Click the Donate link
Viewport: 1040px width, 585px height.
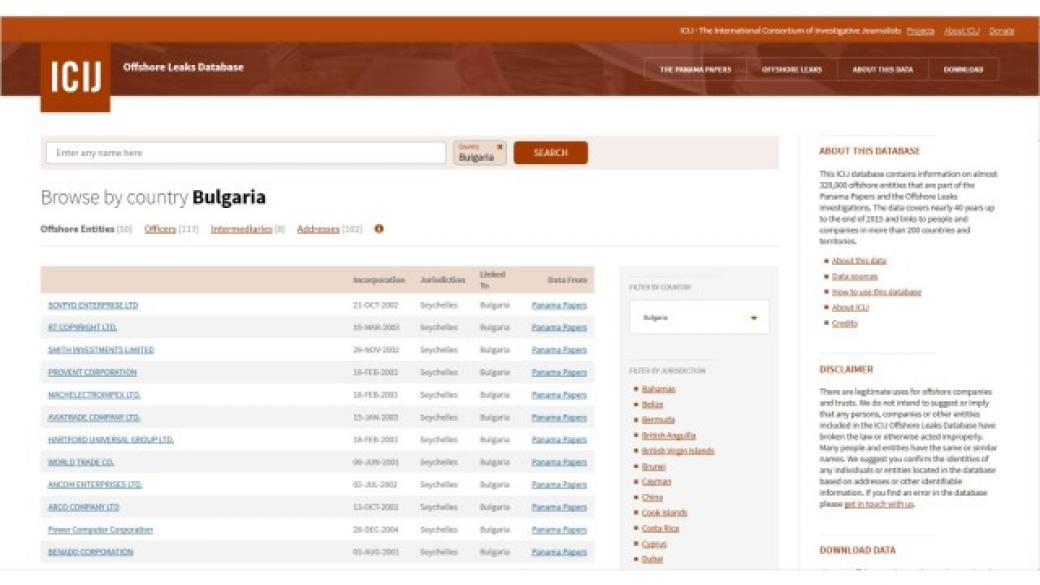tap(1002, 31)
